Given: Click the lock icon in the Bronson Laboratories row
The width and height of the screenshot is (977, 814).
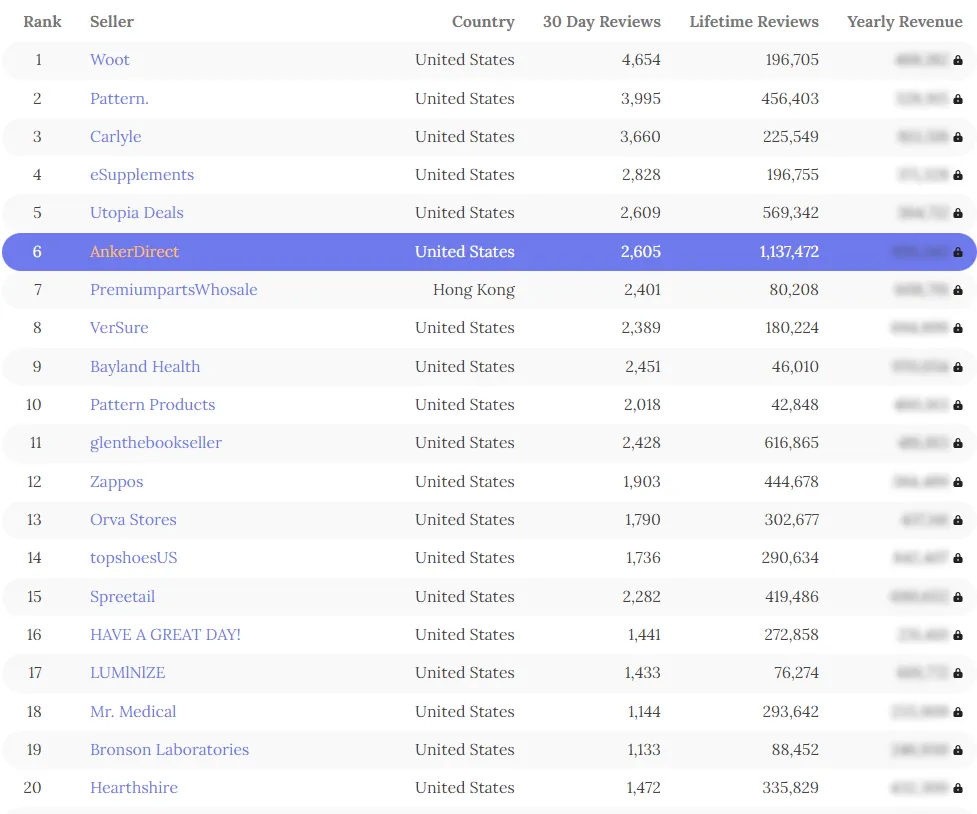Looking at the screenshot, I should pos(958,750).
